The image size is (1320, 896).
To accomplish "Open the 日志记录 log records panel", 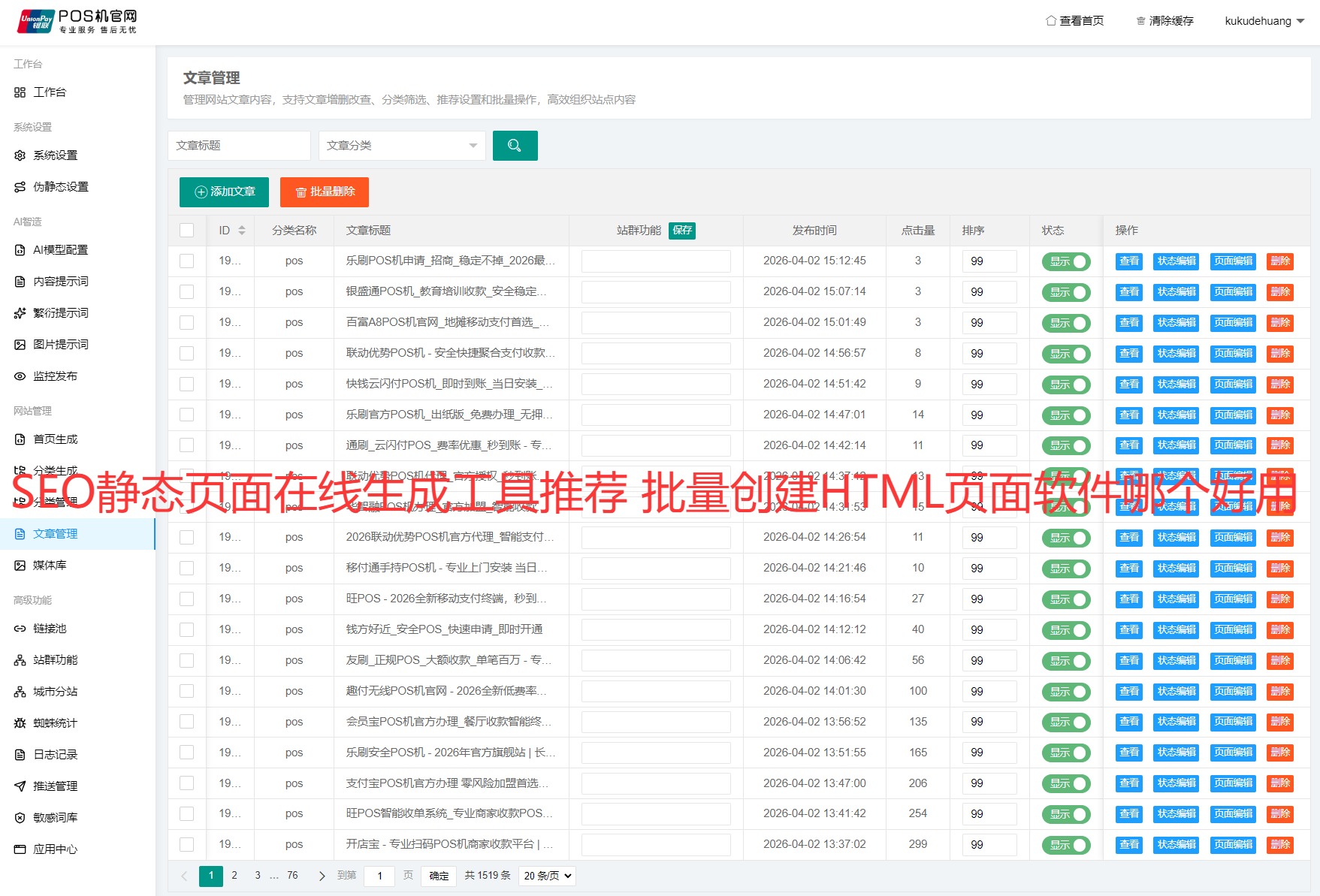I will pyautogui.click(x=50, y=754).
